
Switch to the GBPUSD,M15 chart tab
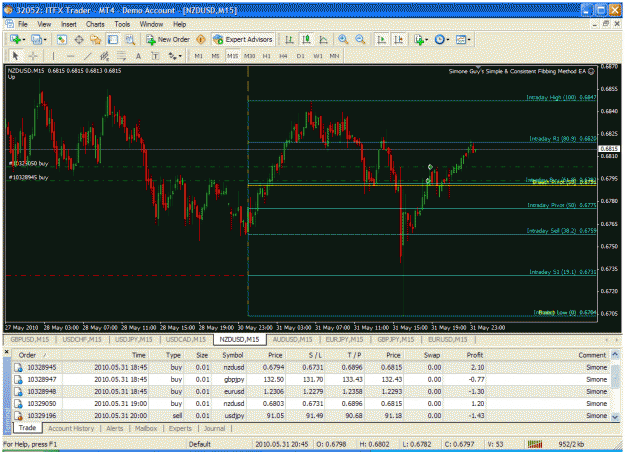[29, 340]
